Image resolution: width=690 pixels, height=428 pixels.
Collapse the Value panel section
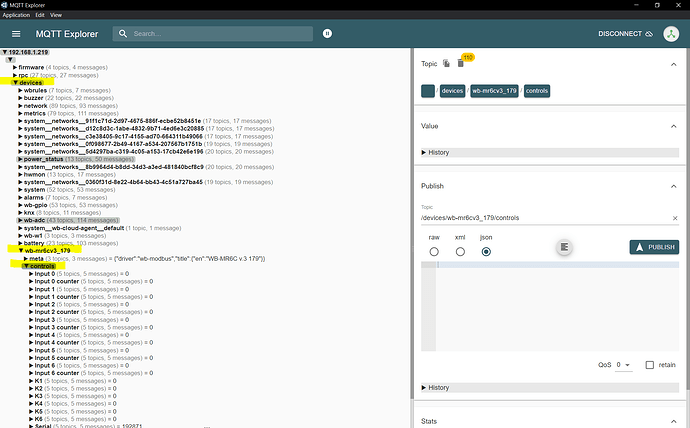tap(673, 127)
